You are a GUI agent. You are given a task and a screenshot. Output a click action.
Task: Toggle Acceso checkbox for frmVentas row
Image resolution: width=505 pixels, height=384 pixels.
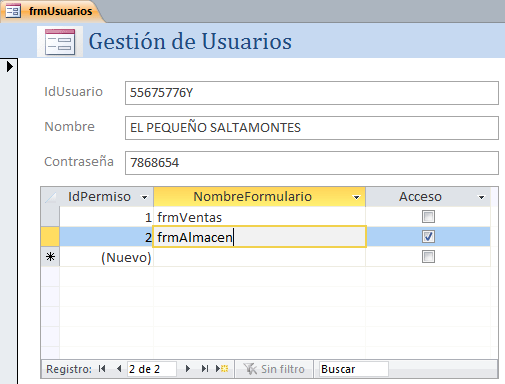[x=428, y=217]
